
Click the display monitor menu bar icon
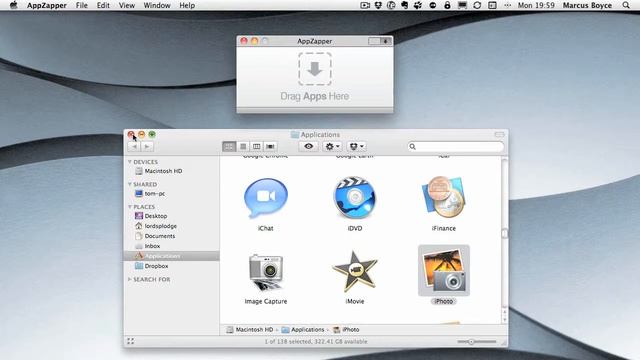[x=462, y=5]
